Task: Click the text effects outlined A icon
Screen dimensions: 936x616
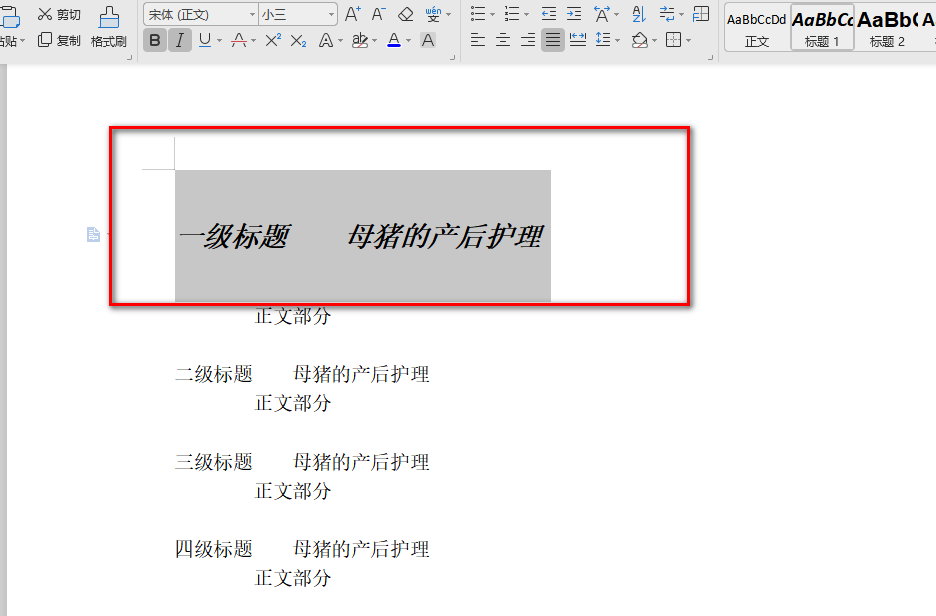Action: (x=325, y=41)
